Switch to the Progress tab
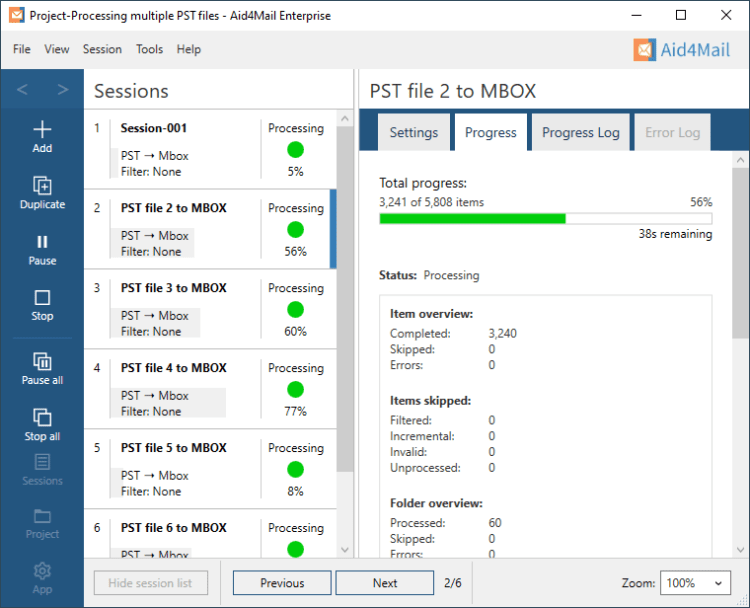The image size is (750, 608). coord(491,133)
